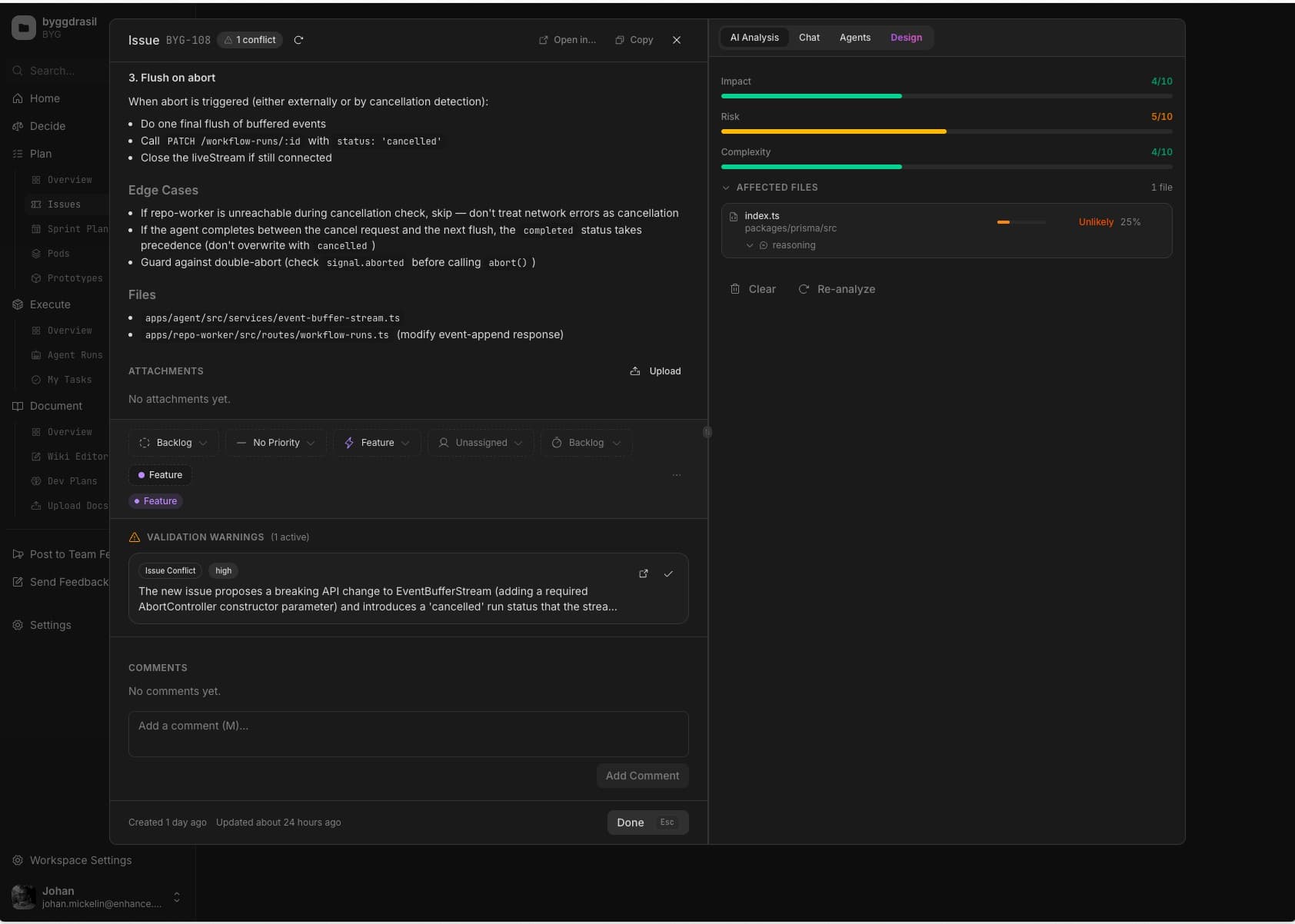
Task: Collapse the reasoning expander under index.ts
Action: click(x=750, y=245)
